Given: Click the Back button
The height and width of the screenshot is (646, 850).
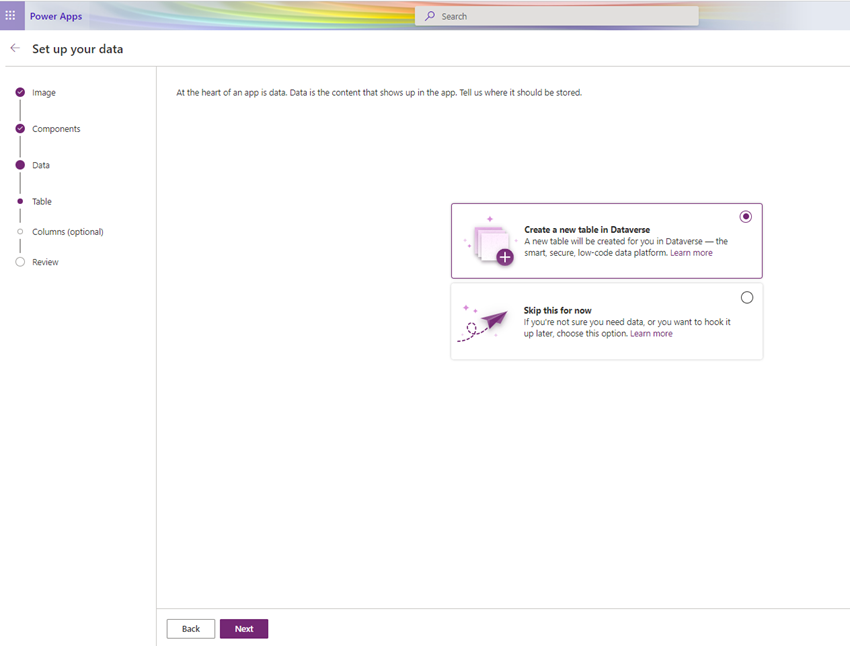Looking at the screenshot, I should point(191,629).
